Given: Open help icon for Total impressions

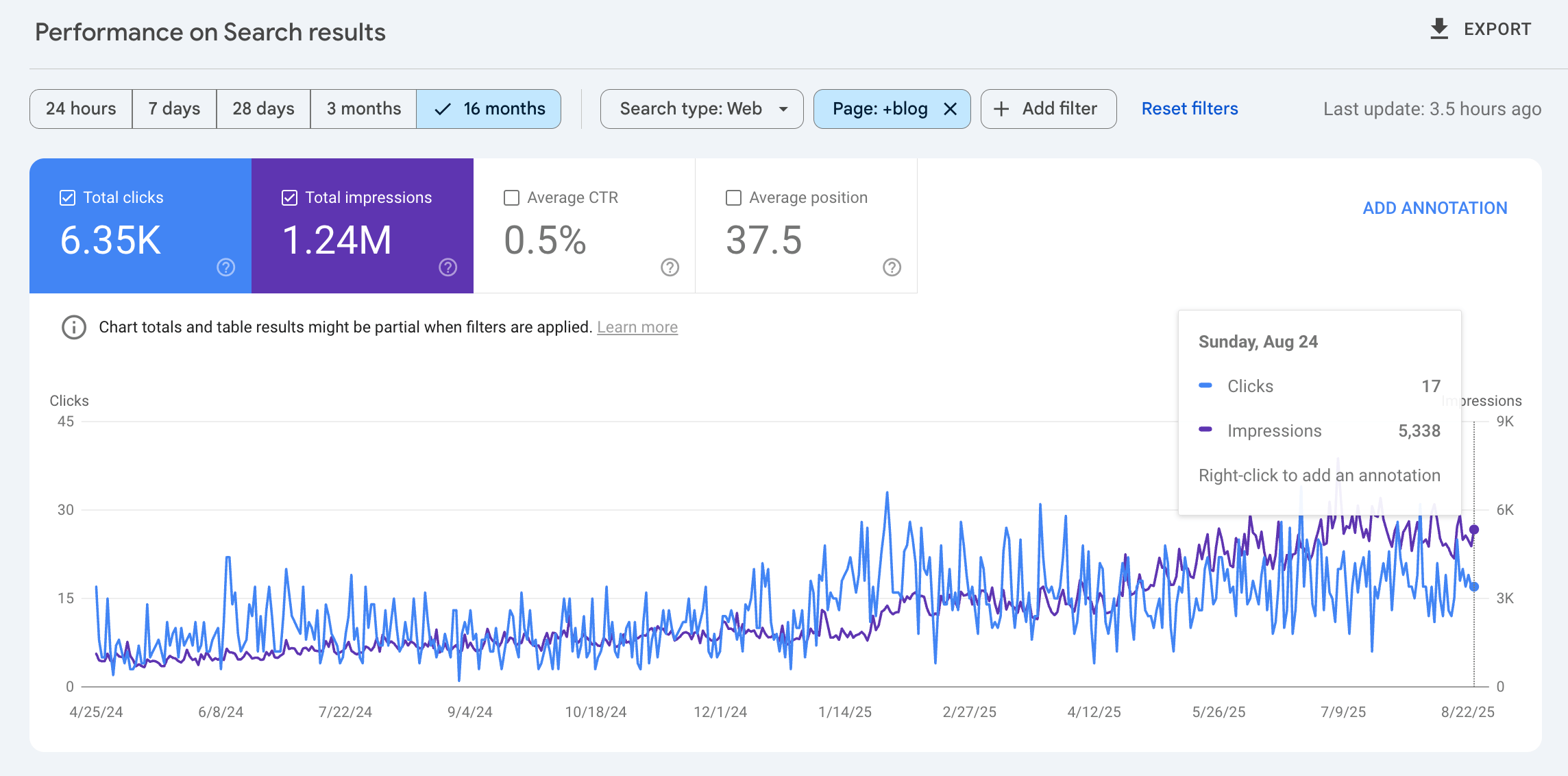Looking at the screenshot, I should (448, 267).
